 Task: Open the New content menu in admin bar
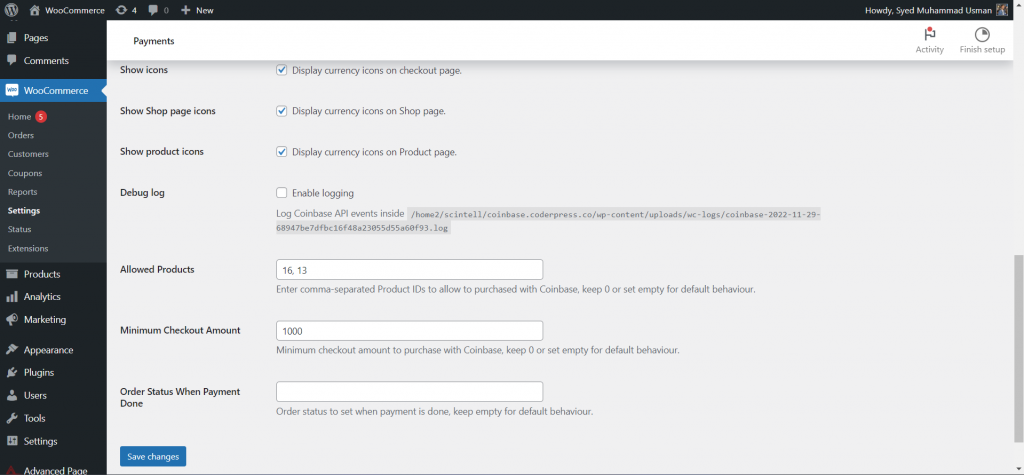pos(197,9)
